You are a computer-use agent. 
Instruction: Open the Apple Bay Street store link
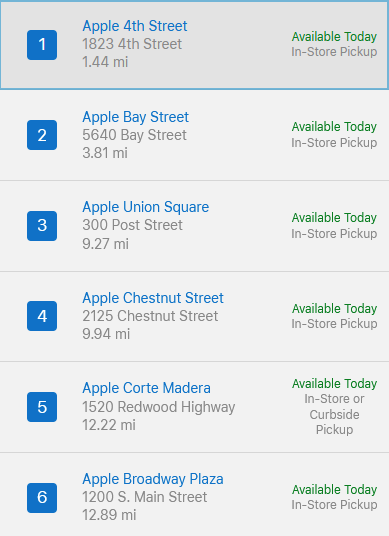135,117
